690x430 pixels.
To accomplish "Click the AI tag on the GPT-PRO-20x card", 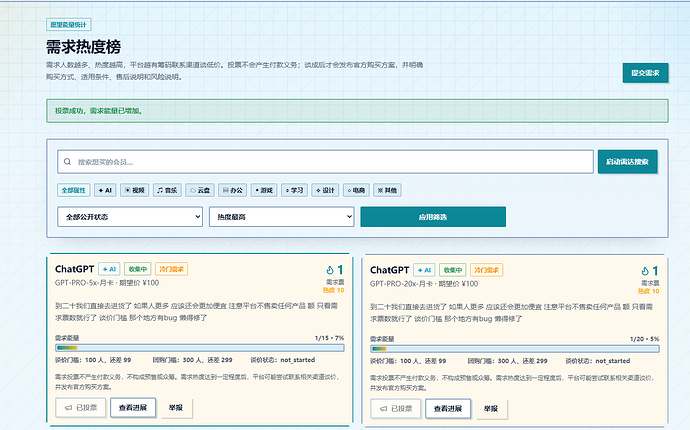I will pyautogui.click(x=424, y=270).
